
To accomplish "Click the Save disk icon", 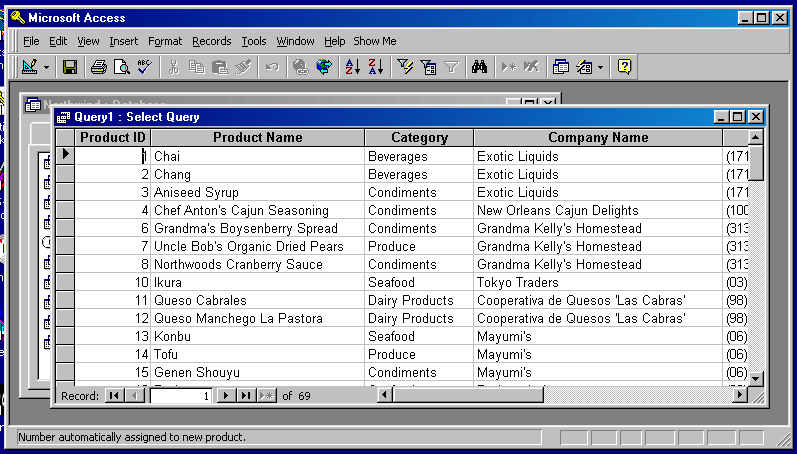I will pyautogui.click(x=70, y=67).
